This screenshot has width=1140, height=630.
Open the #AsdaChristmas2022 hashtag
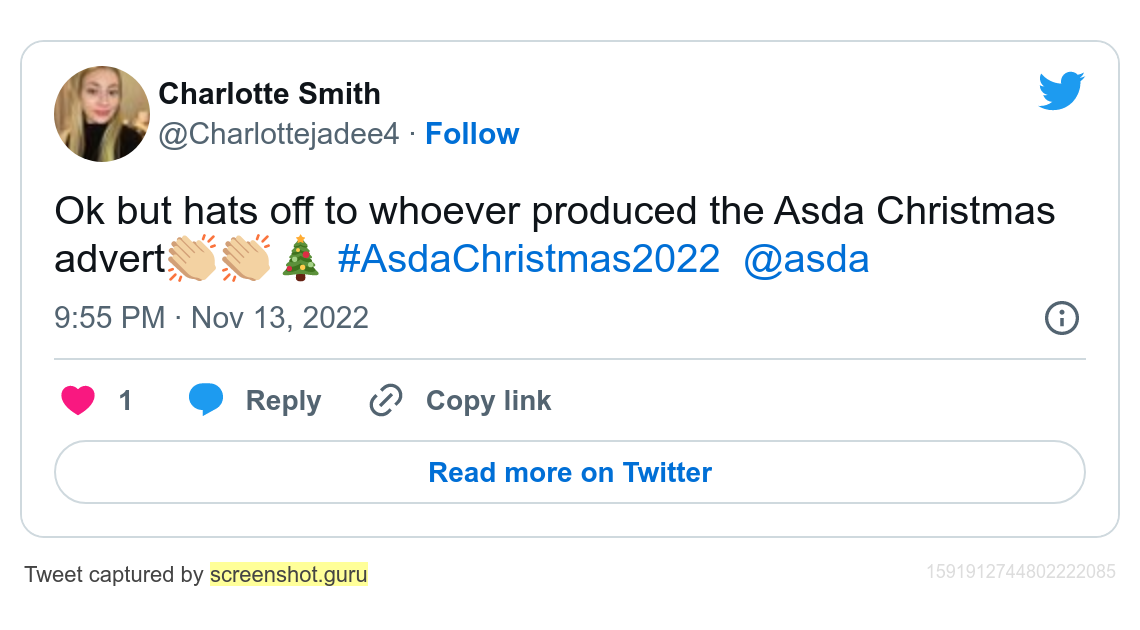tap(528, 259)
